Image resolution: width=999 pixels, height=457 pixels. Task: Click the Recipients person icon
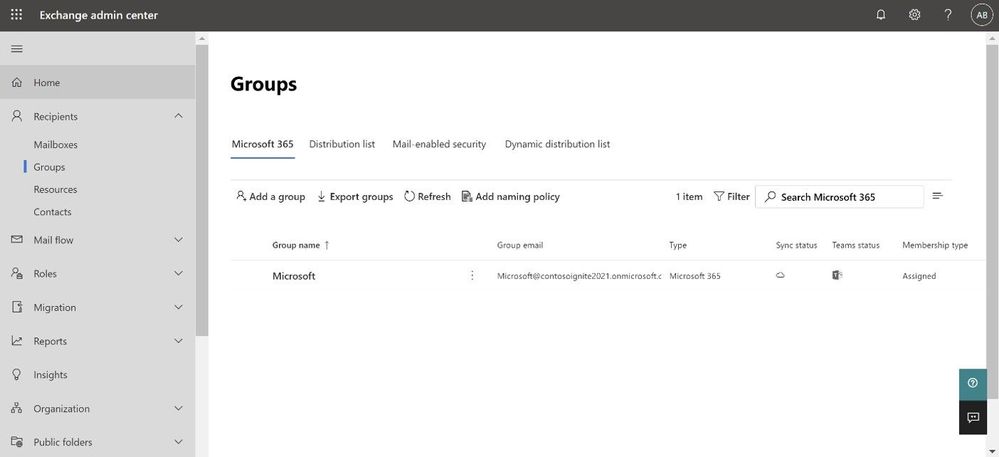point(17,116)
